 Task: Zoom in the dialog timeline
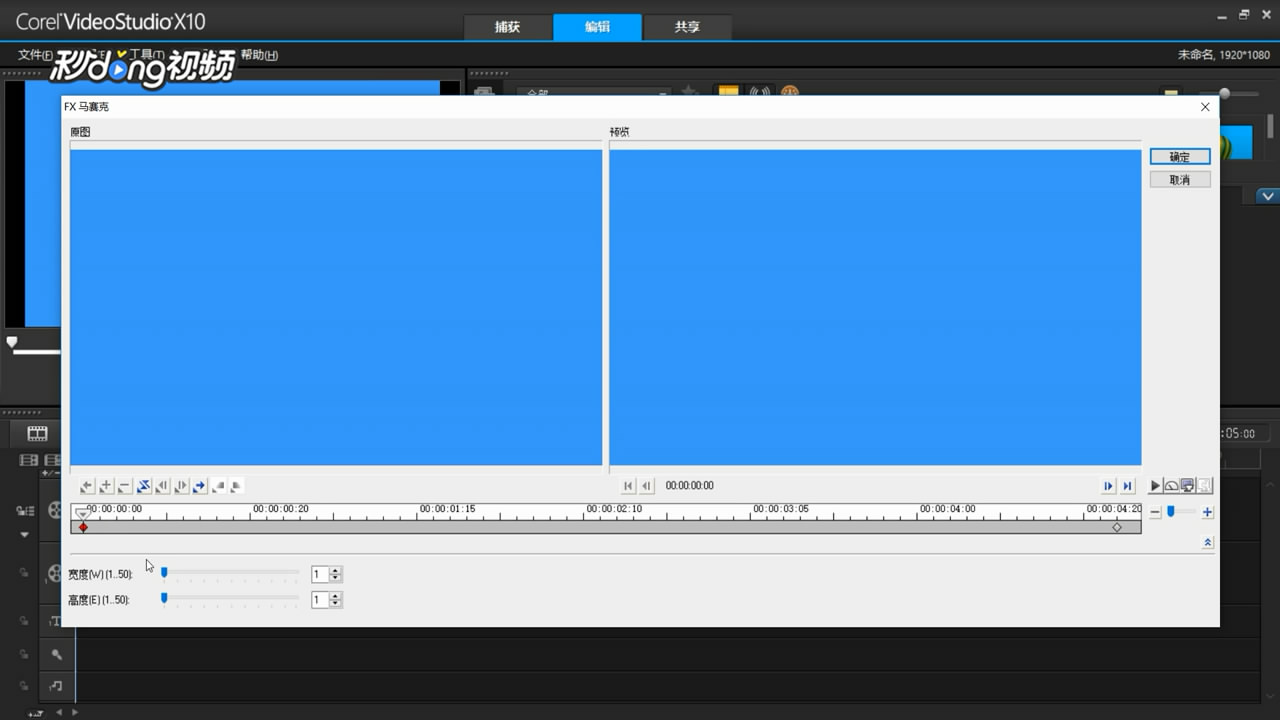coord(1207,512)
